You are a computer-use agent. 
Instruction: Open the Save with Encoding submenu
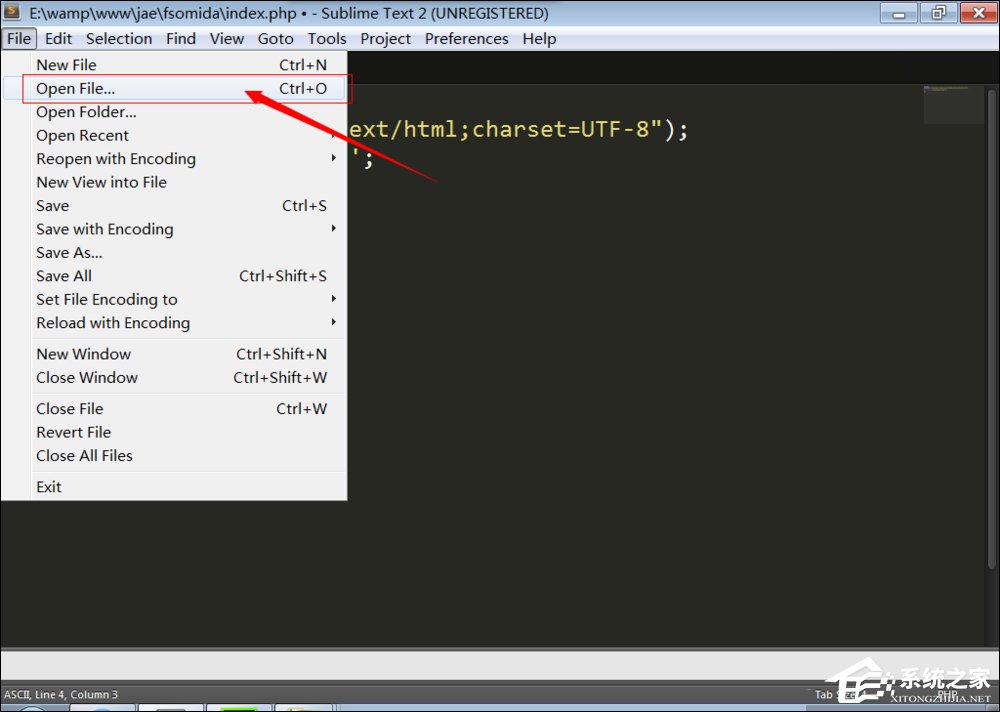(x=105, y=229)
